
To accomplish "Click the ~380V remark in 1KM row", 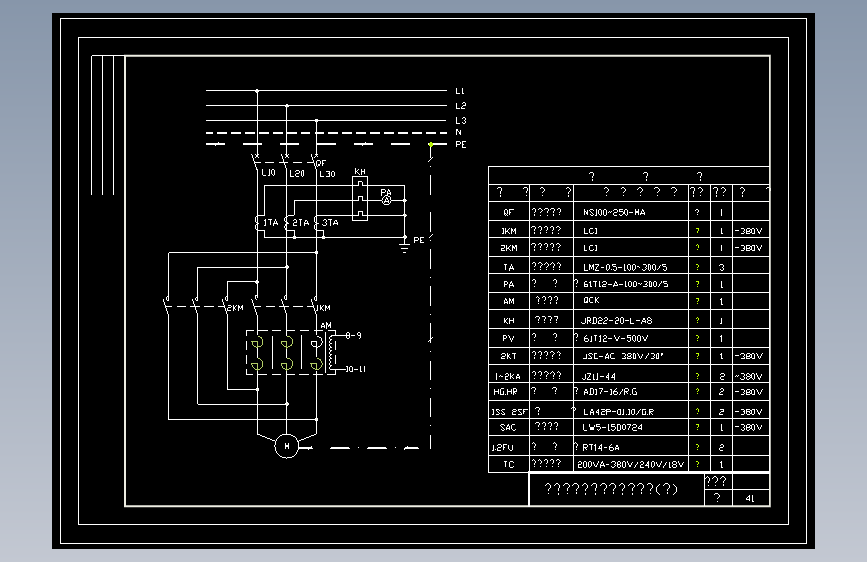I will coord(748,231).
